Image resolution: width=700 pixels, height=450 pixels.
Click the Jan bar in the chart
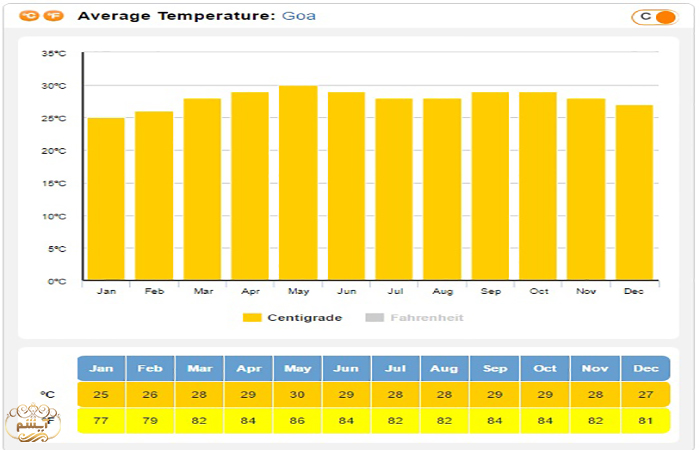pos(106,200)
